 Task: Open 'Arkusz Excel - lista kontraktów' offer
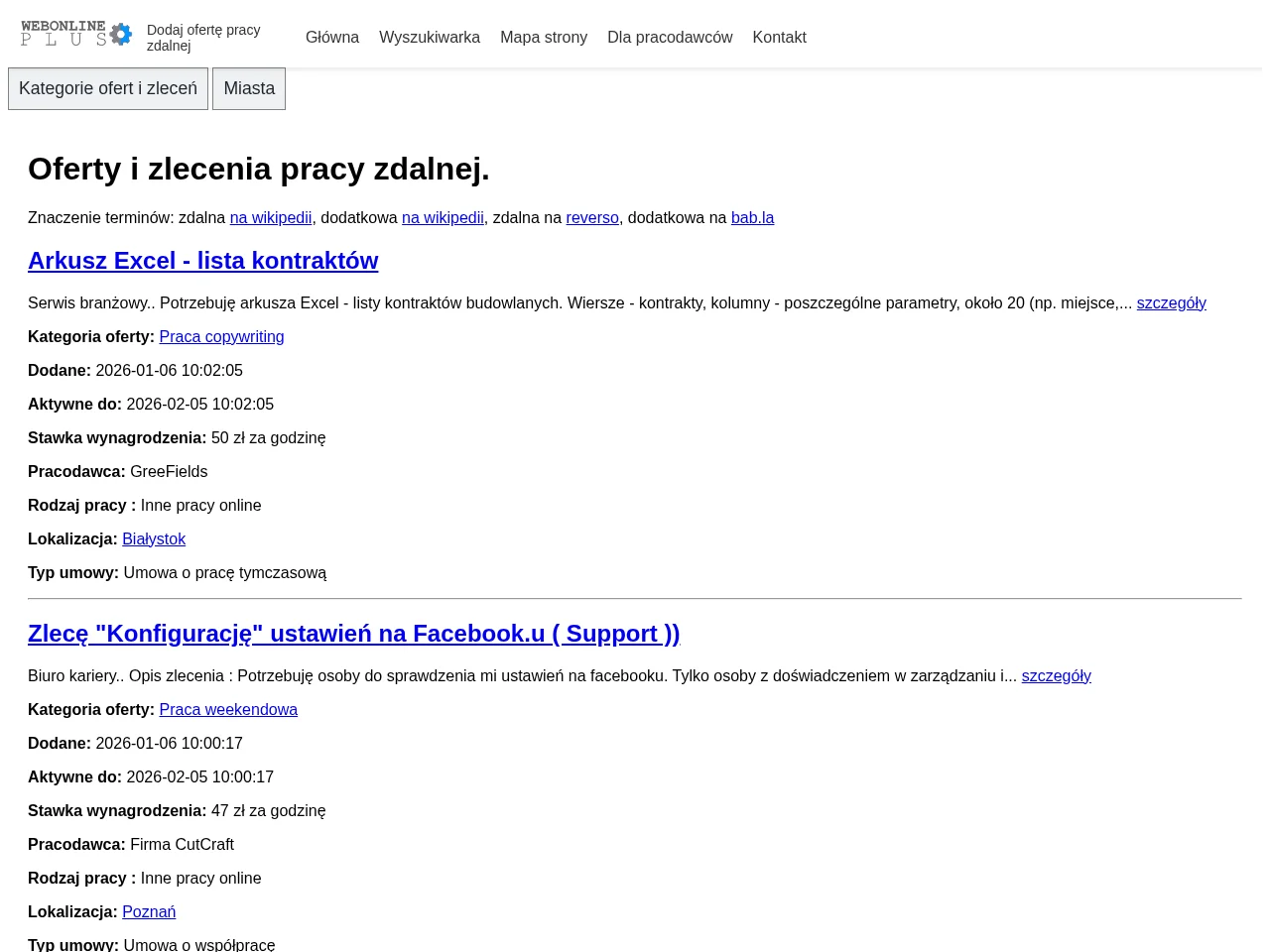point(202,260)
